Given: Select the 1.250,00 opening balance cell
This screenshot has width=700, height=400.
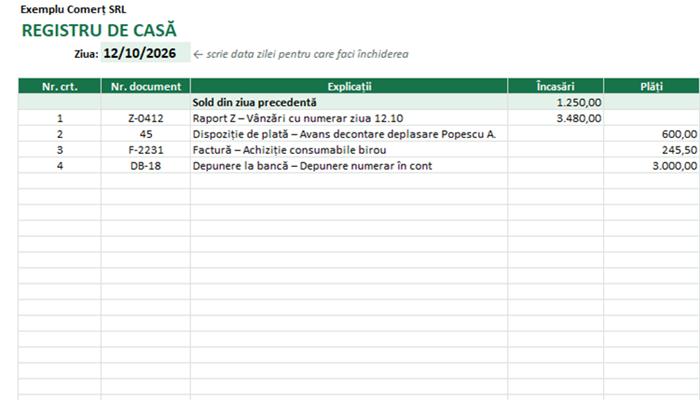Looking at the screenshot, I should (x=555, y=102).
